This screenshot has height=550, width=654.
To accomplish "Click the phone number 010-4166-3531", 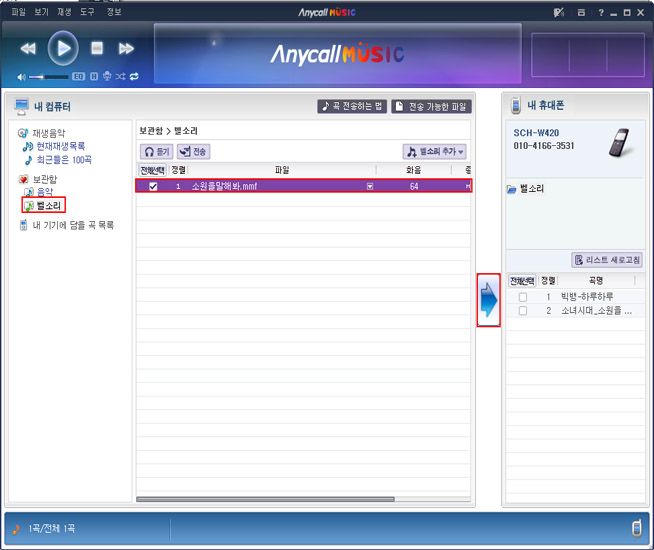I will tap(544, 146).
